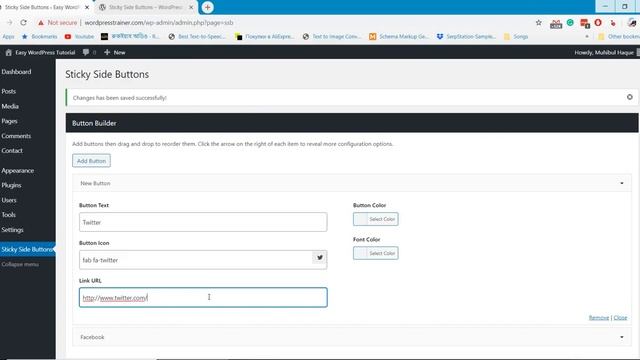
Task: Dismiss the changes saved notice
Action: point(629,97)
